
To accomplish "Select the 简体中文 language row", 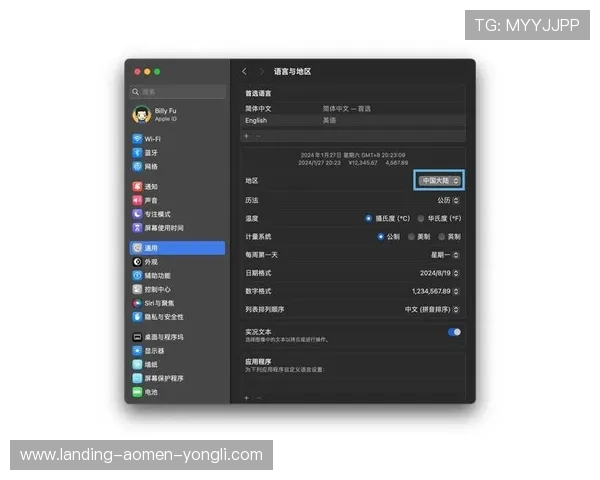I will [x=353, y=109].
